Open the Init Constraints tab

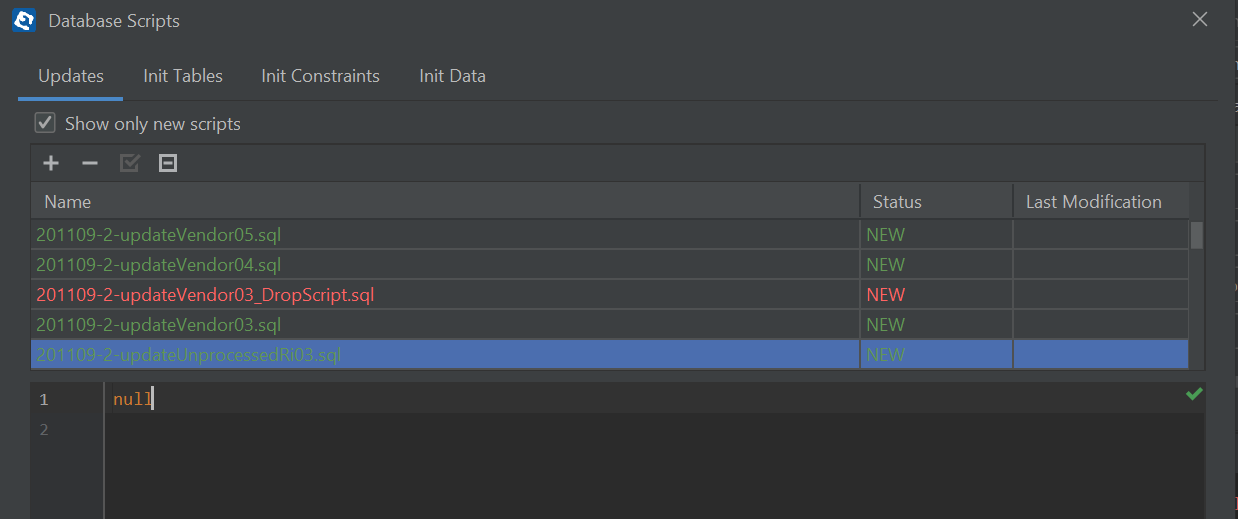coord(320,76)
